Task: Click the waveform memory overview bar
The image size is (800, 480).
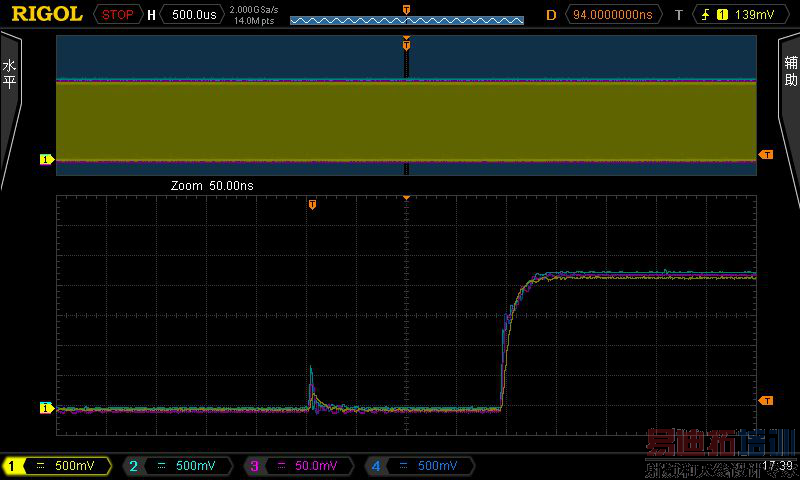Action: click(406, 19)
